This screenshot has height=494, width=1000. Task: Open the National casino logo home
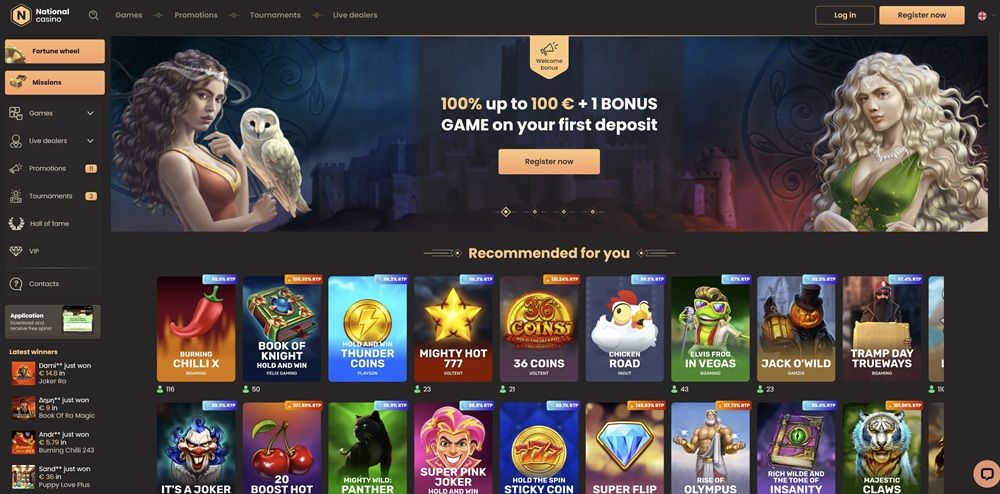click(x=41, y=15)
